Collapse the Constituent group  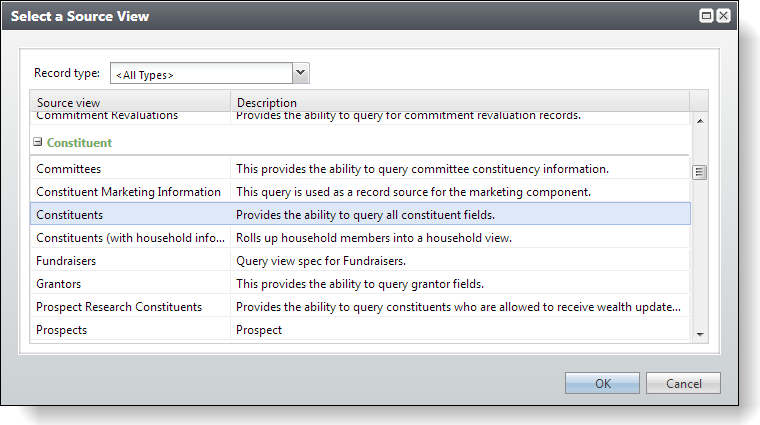click(37, 142)
